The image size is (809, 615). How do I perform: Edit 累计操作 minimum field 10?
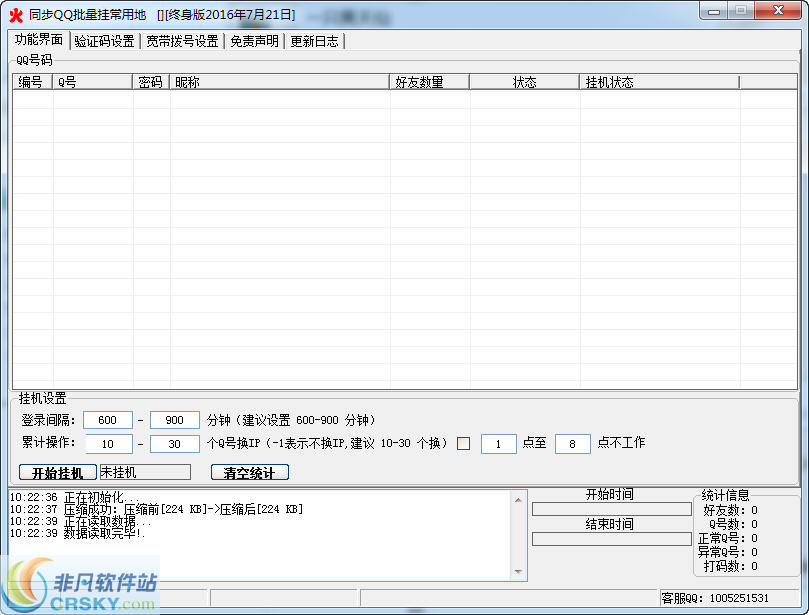(107, 444)
